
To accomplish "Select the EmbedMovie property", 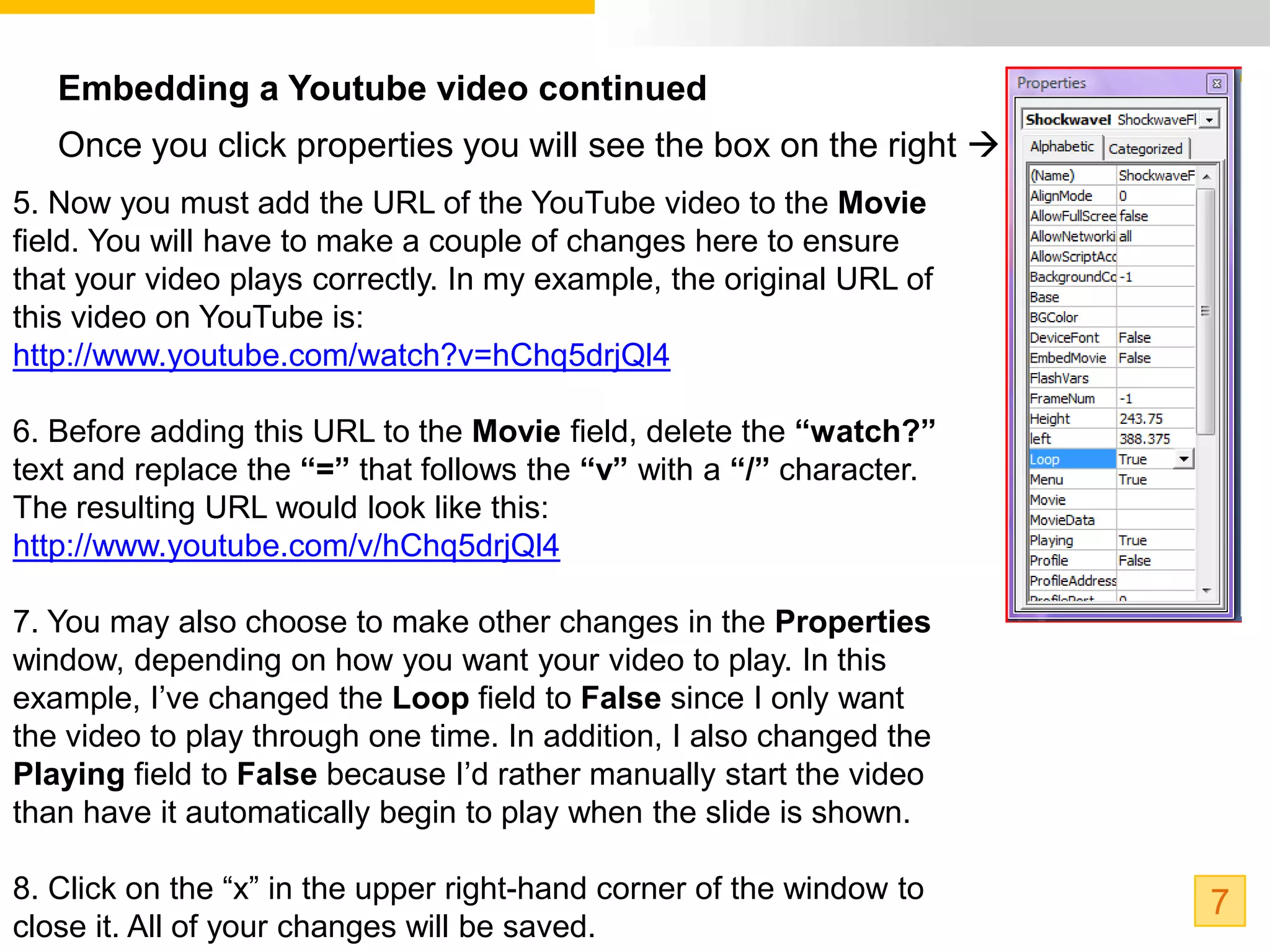I will 1072,358.
